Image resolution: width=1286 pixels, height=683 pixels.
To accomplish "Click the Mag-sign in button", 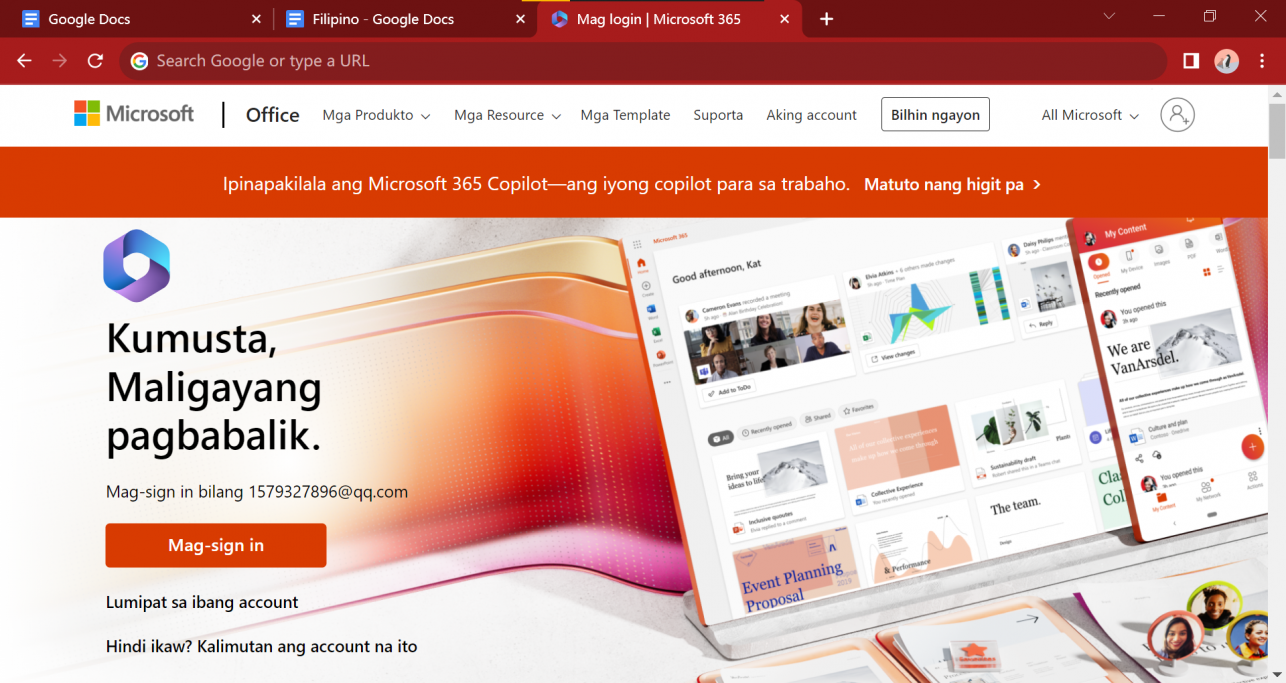I will coord(215,545).
